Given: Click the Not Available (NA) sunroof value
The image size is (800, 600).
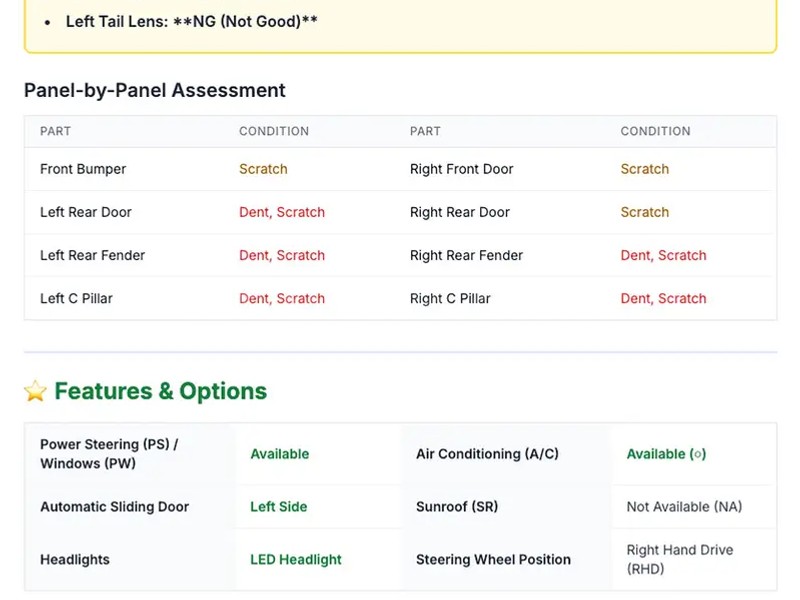Looking at the screenshot, I should (x=684, y=507).
